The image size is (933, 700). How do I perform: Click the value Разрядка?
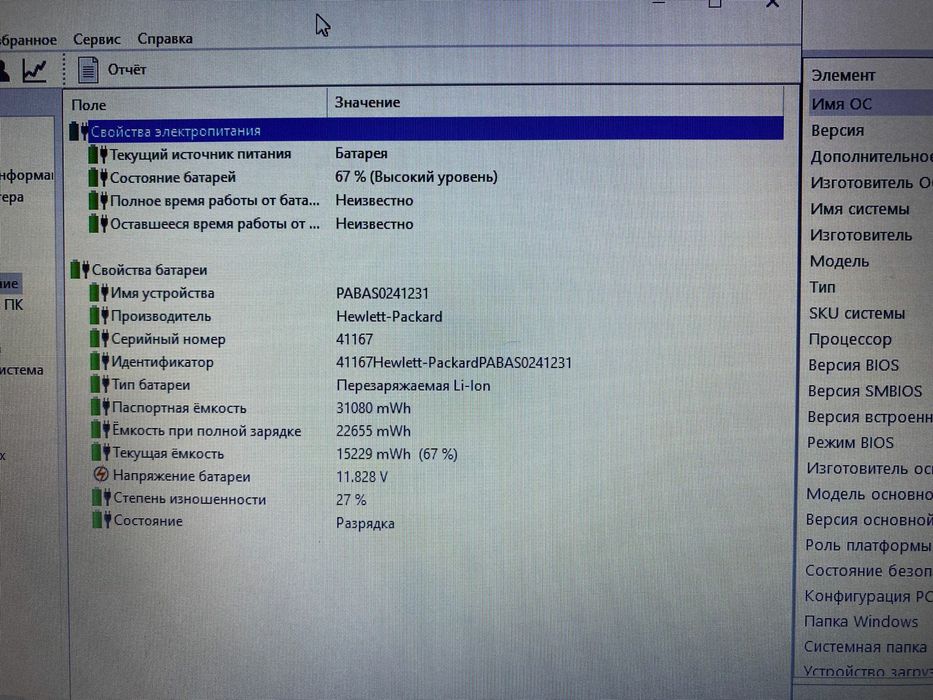point(365,523)
